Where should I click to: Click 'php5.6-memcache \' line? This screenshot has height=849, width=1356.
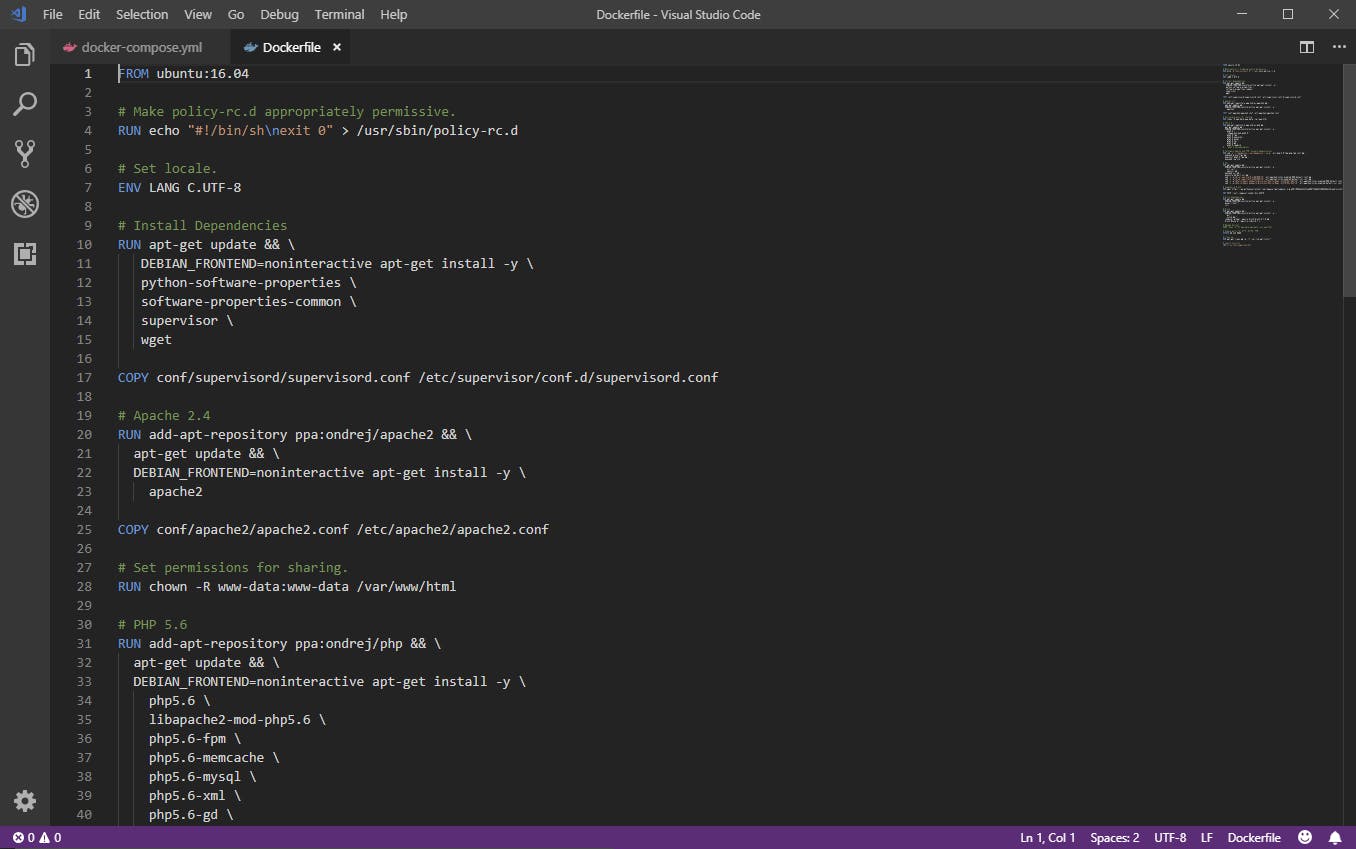(214, 757)
